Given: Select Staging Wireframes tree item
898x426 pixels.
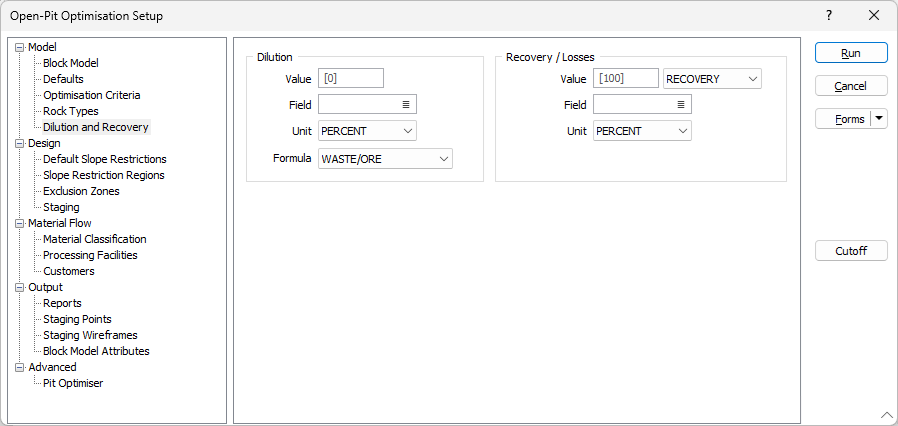Looking at the screenshot, I should 90,336.
